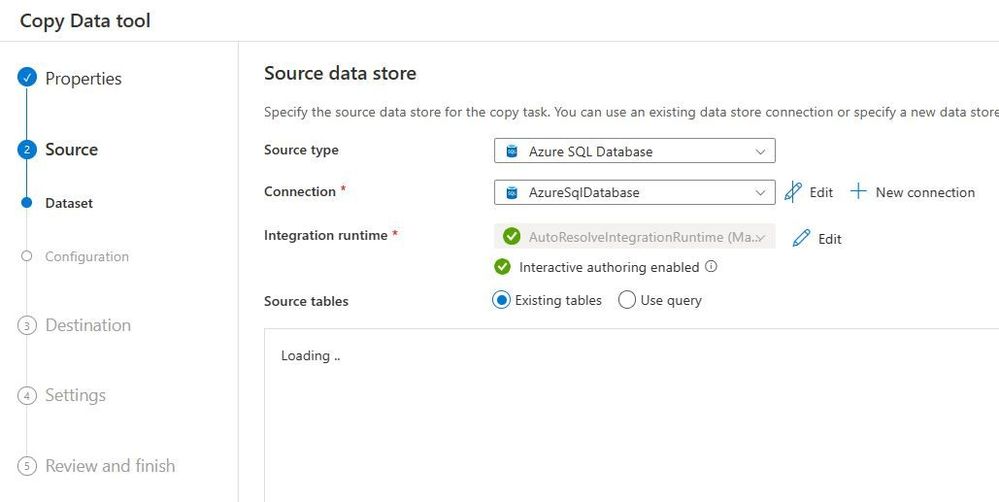Click the Settings step 4 circle icon
The image size is (999, 502).
[x=28, y=396]
